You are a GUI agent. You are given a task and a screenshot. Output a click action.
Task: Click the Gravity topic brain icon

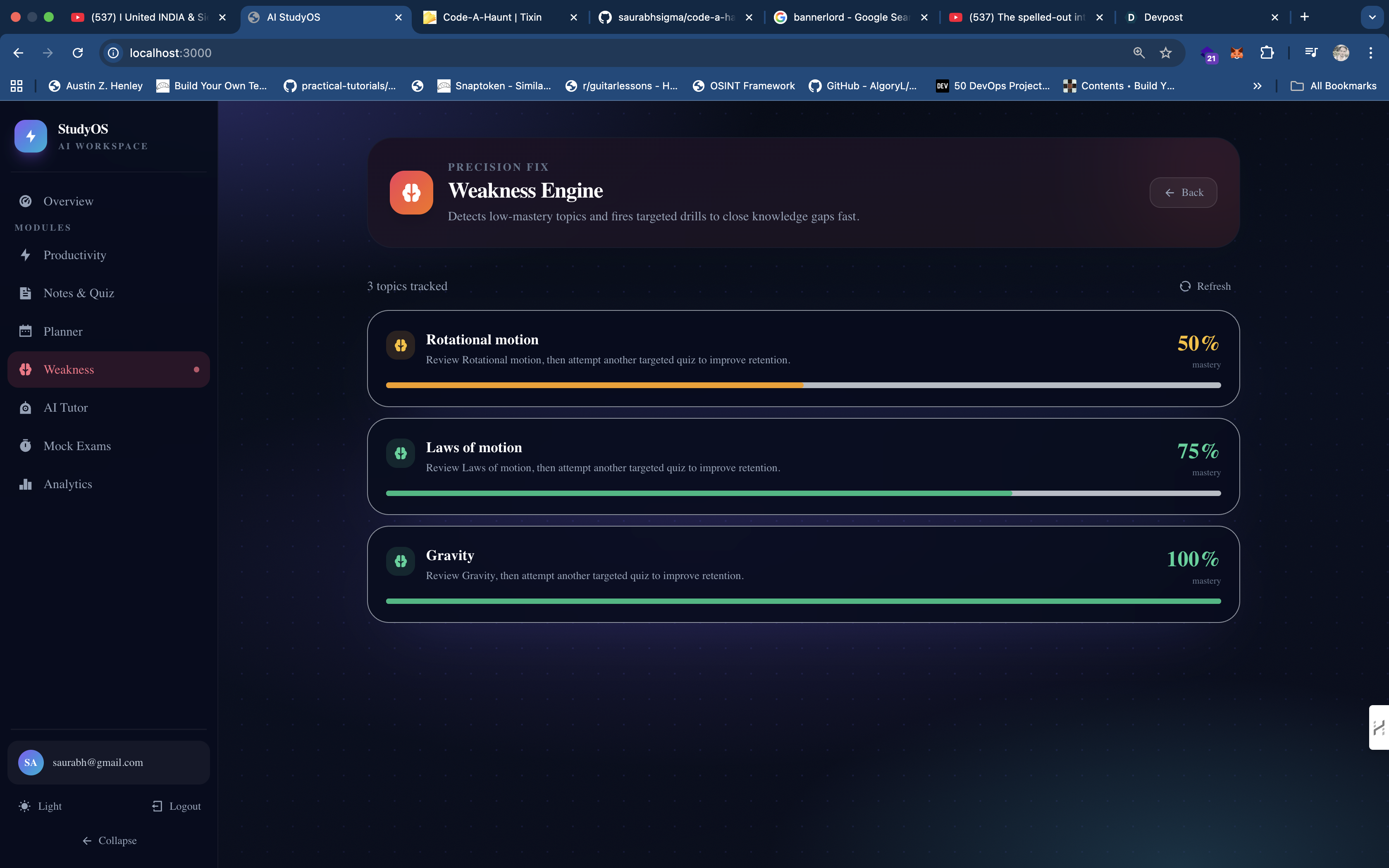pos(401,561)
